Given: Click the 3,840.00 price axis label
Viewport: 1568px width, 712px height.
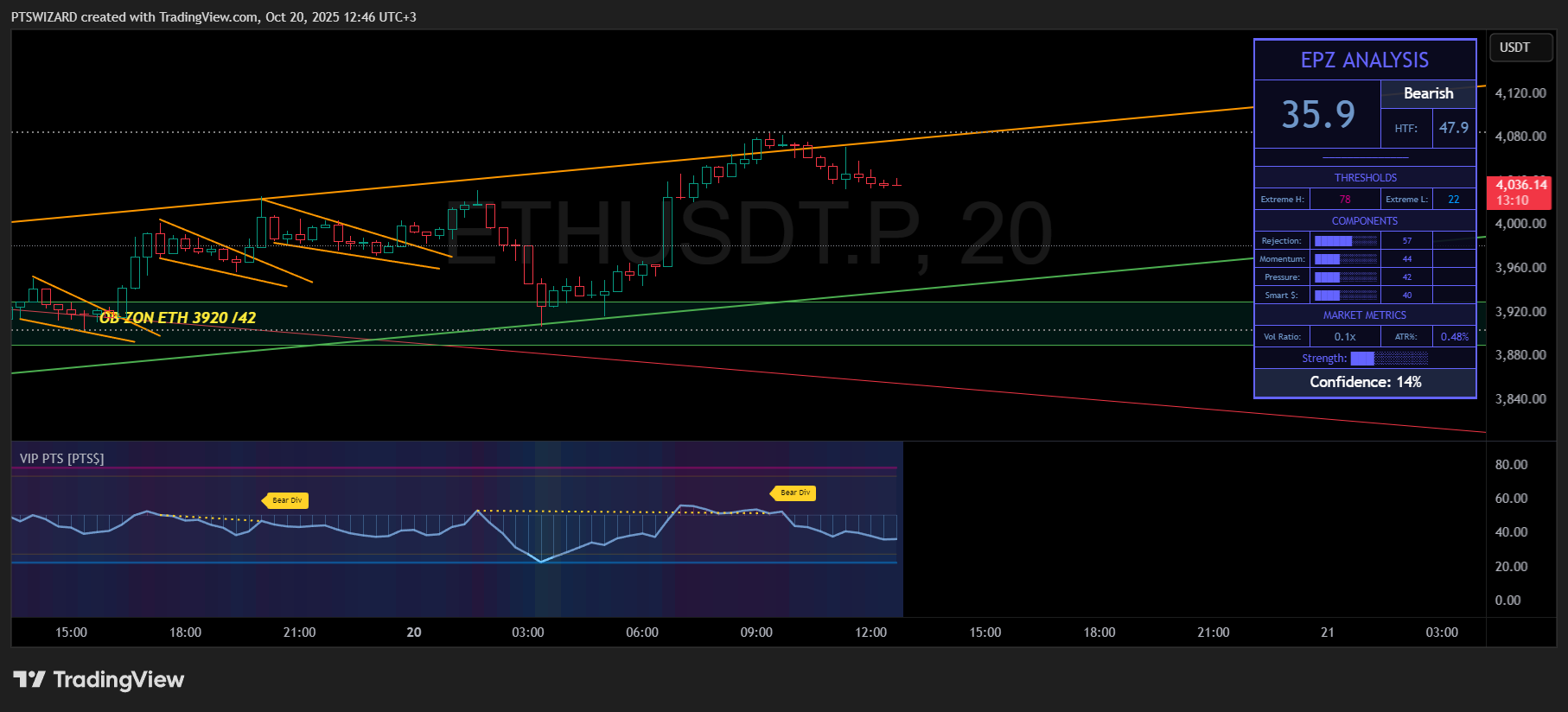Looking at the screenshot, I should (x=1520, y=399).
